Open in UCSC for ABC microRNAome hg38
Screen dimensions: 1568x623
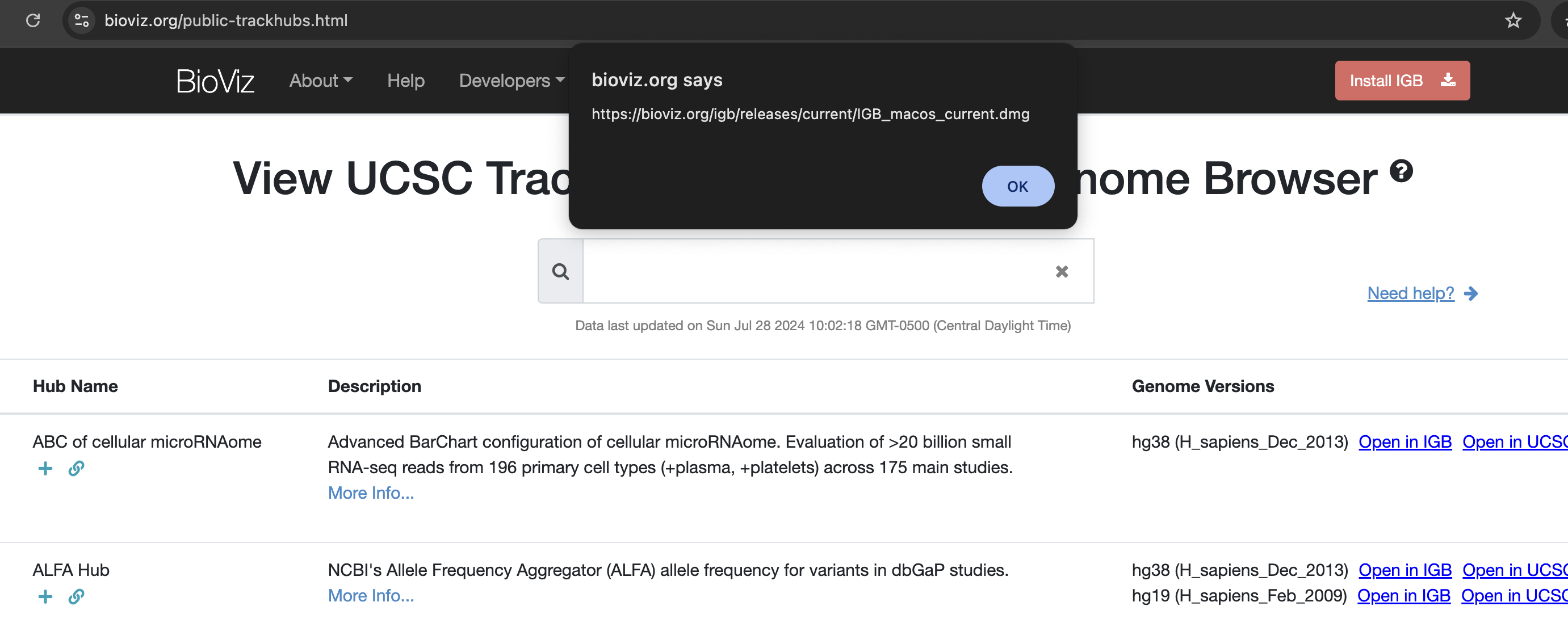1515,441
